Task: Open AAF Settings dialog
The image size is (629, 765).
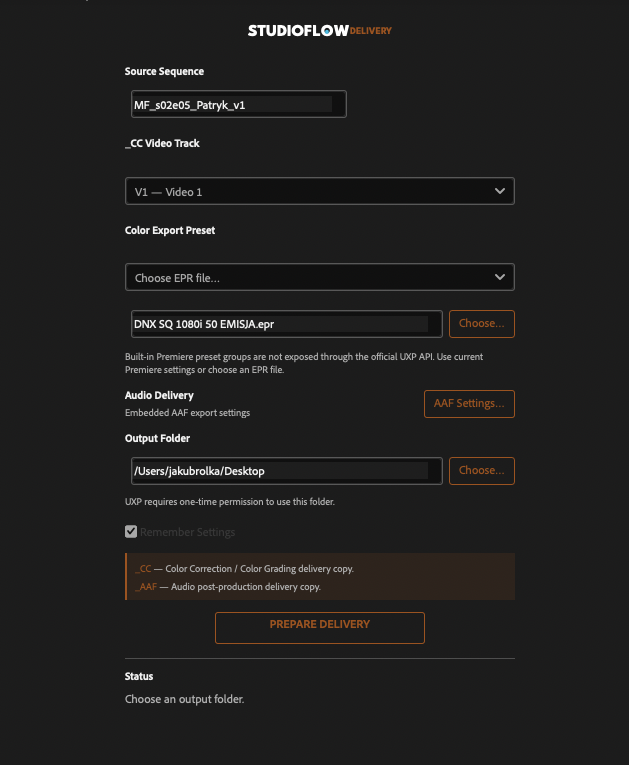Action: (469, 403)
